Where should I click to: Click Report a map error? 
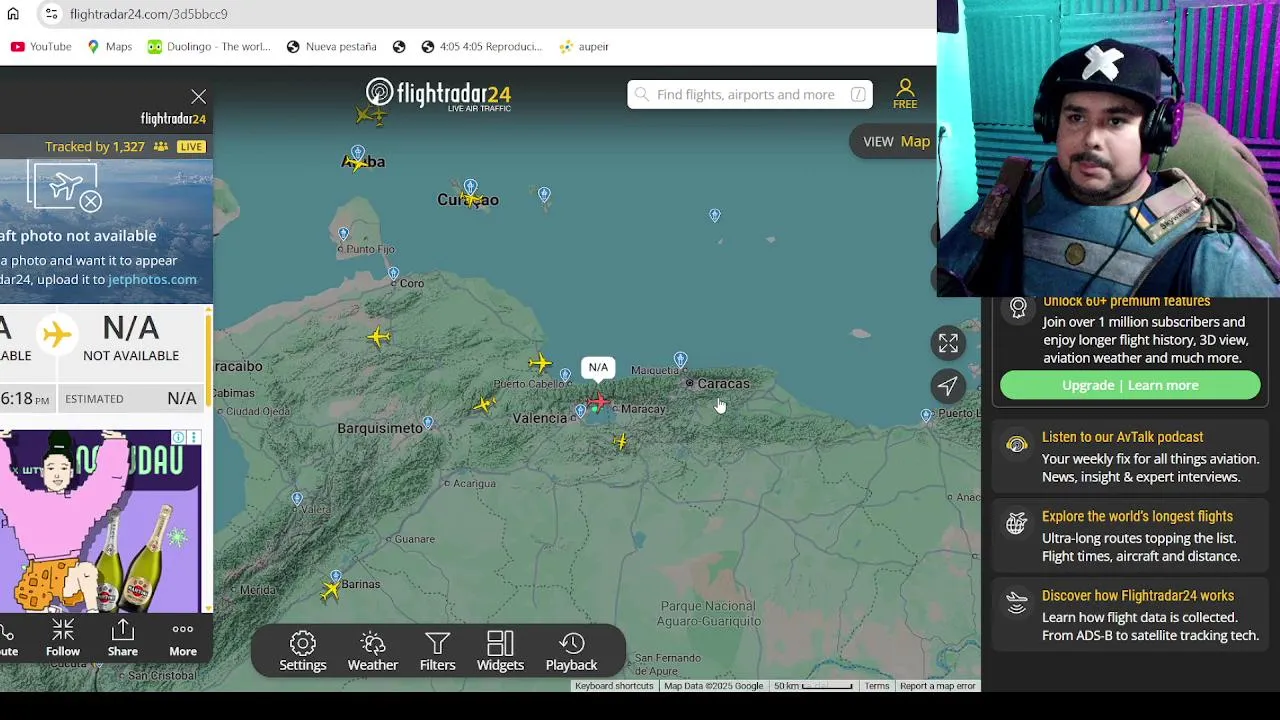tap(937, 686)
